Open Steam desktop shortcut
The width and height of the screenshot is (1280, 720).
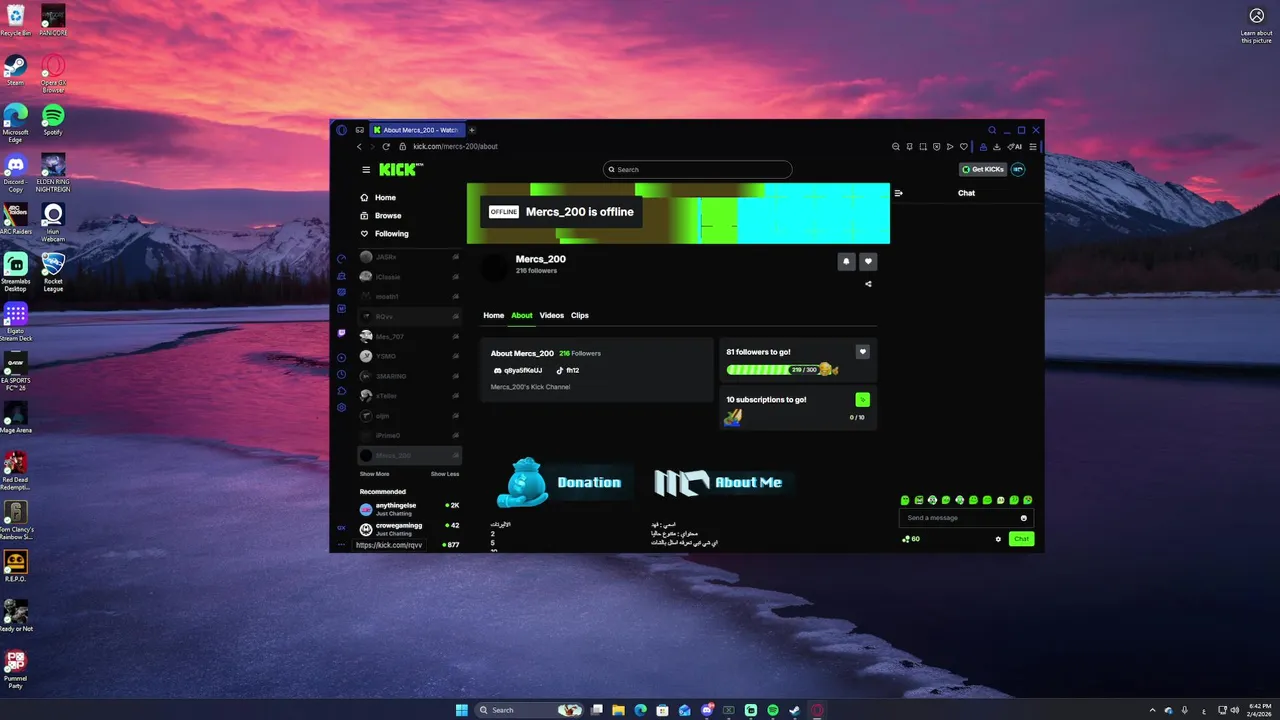coord(15,69)
